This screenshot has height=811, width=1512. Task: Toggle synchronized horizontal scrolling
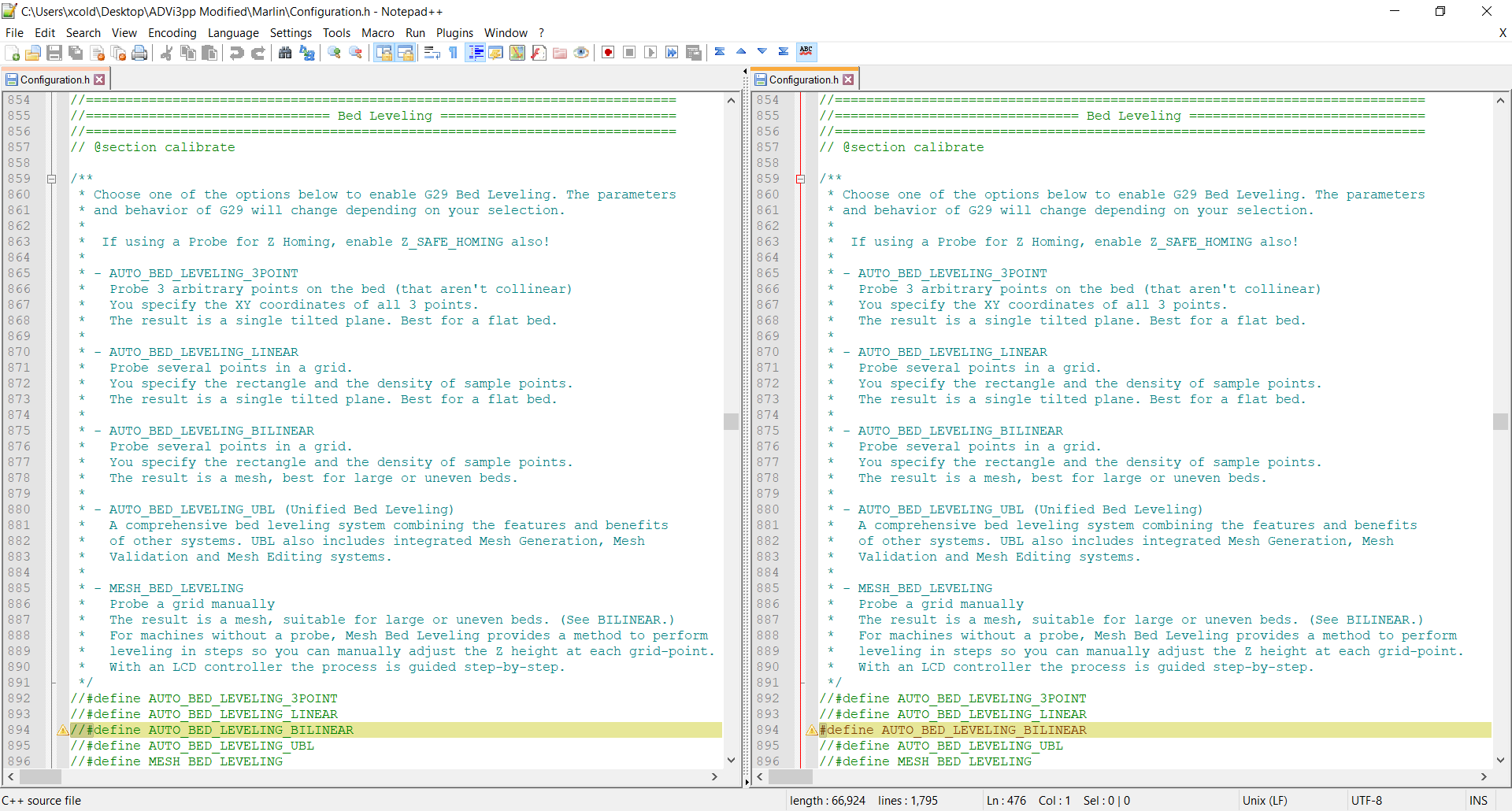click(x=405, y=53)
